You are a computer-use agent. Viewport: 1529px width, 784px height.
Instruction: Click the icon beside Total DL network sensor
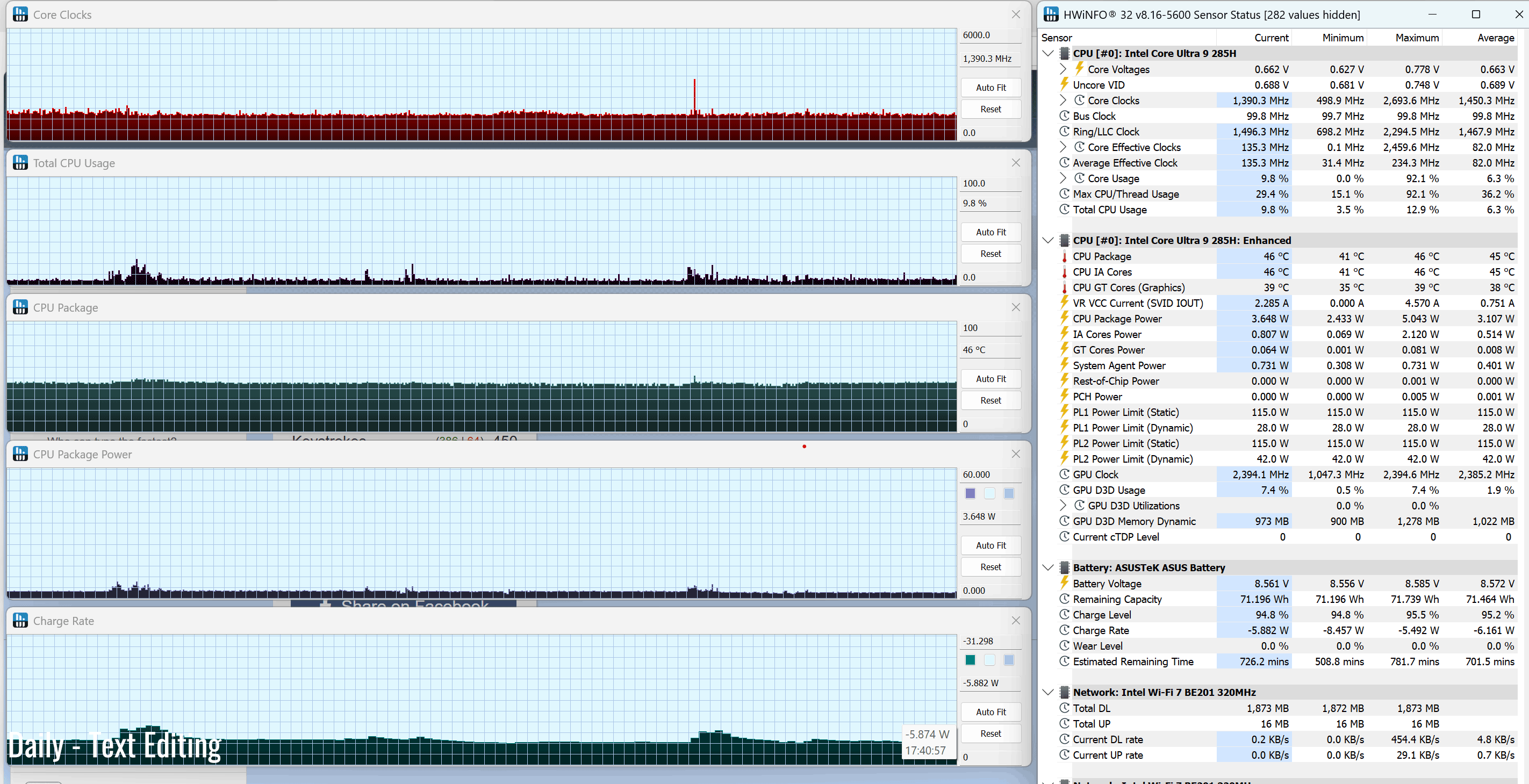1065,708
